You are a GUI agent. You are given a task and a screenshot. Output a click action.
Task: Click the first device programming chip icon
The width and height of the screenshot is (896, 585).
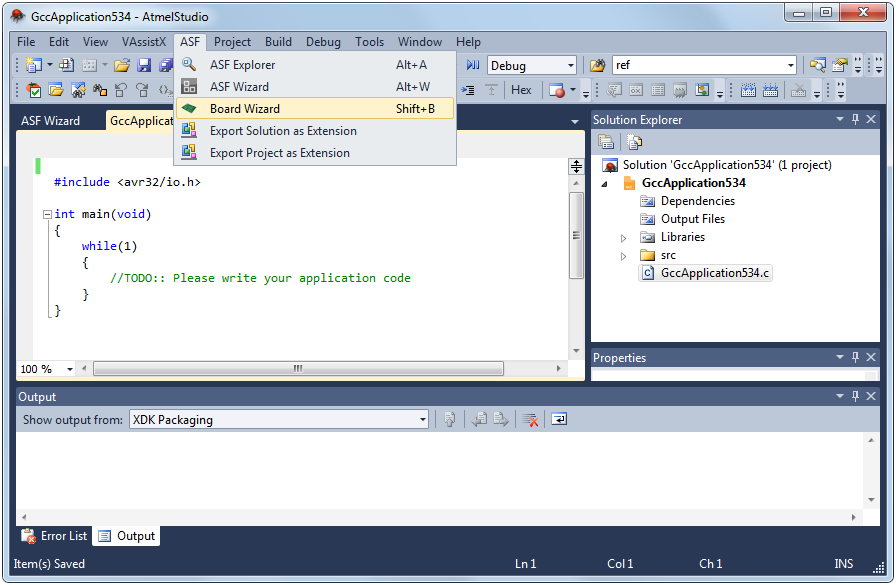pos(748,90)
